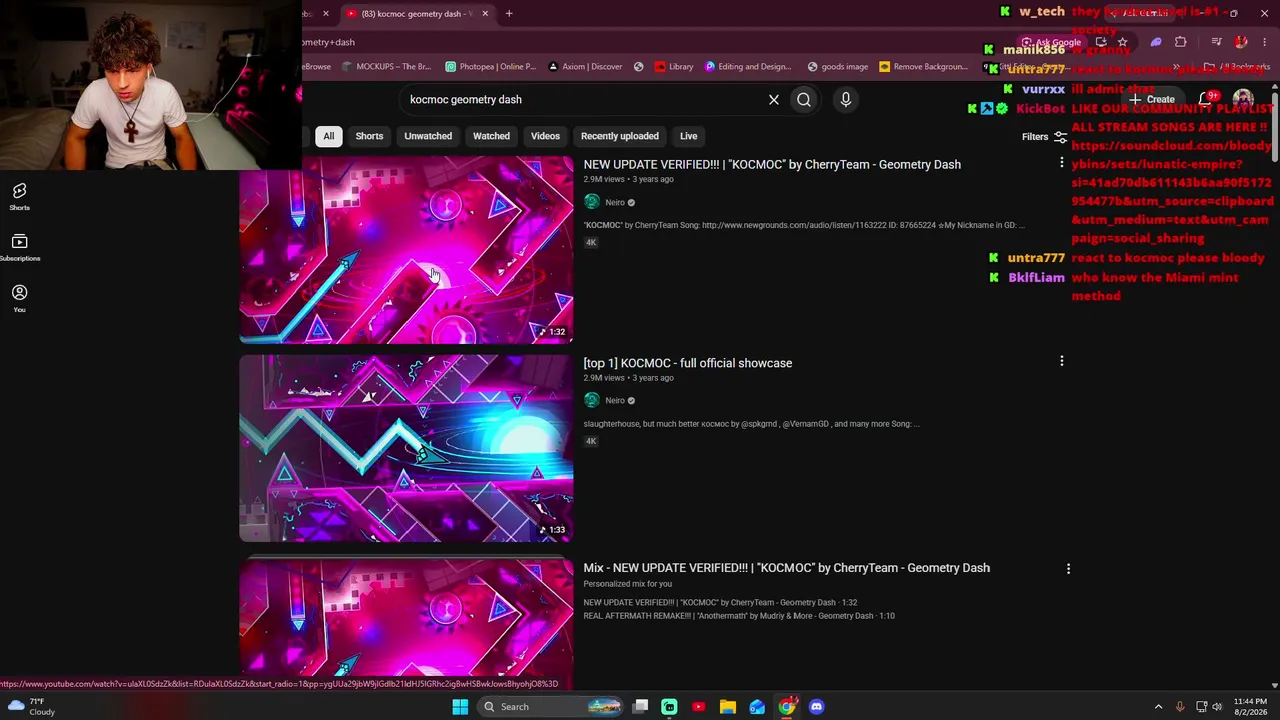Open File Explorer from the taskbar
1280x720 pixels.
[728, 707]
